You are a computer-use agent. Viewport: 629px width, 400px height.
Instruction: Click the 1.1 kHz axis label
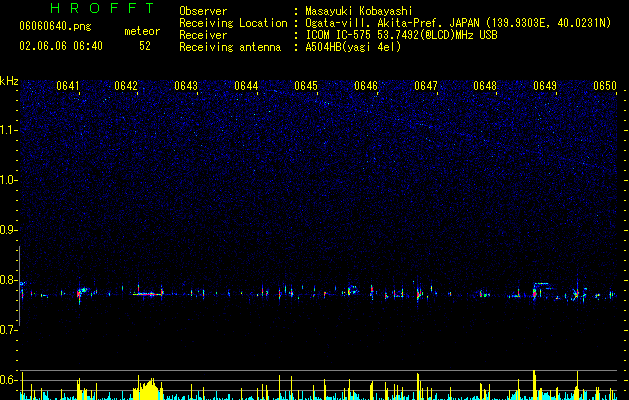(9, 130)
